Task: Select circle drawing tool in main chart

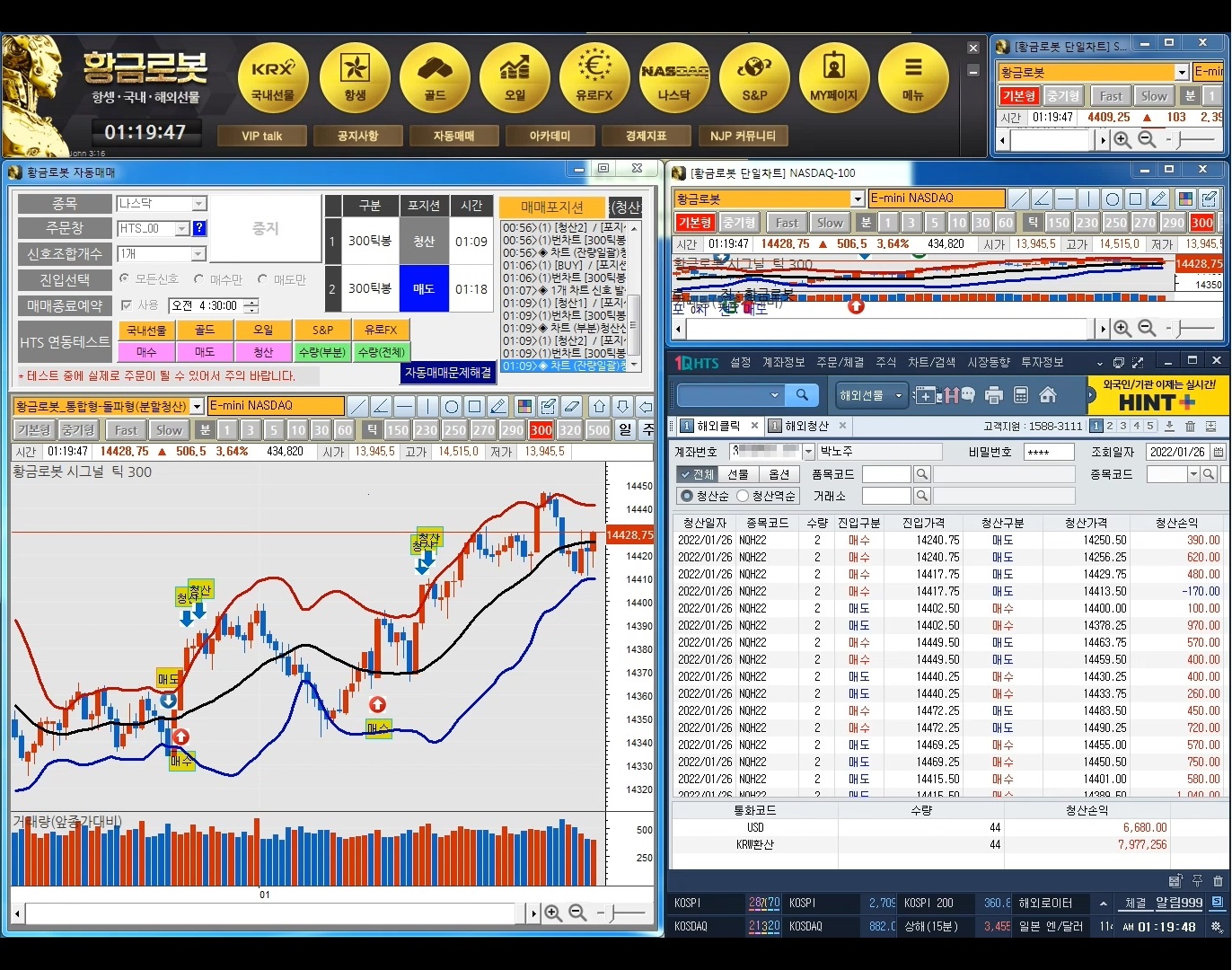Action: tap(451, 406)
